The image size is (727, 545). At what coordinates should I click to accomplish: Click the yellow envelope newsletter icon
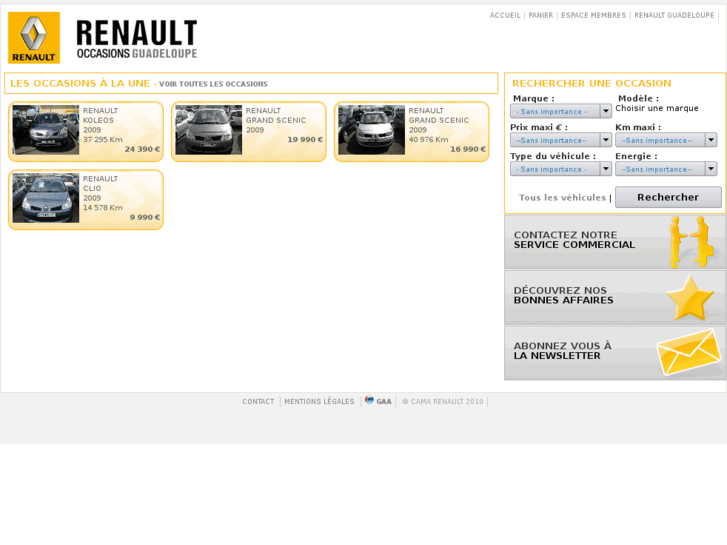(x=689, y=352)
